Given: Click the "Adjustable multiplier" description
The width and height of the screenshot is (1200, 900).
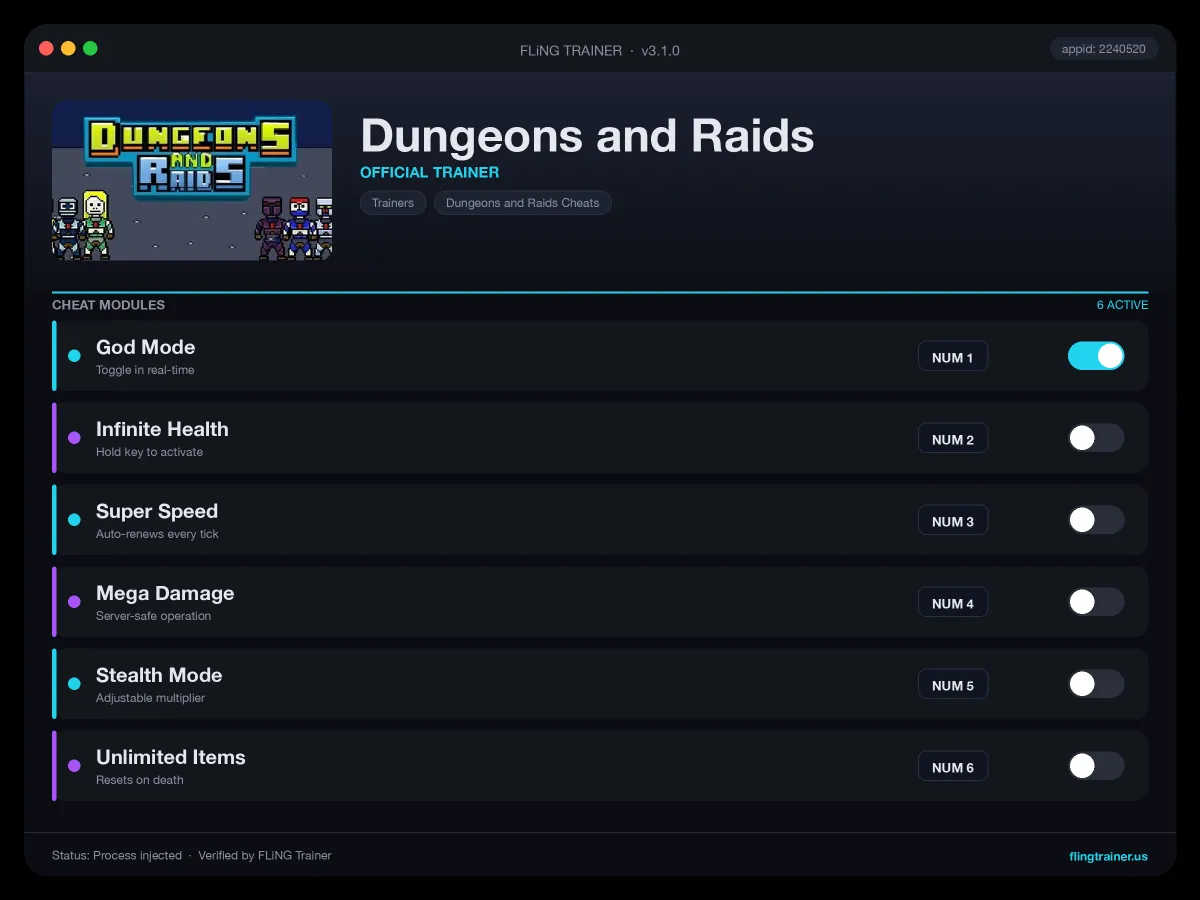Looking at the screenshot, I should 150,698.
